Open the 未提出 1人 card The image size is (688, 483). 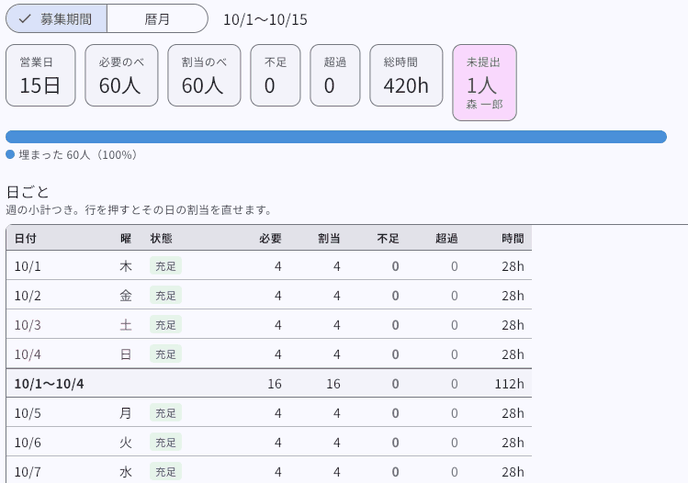[484, 82]
